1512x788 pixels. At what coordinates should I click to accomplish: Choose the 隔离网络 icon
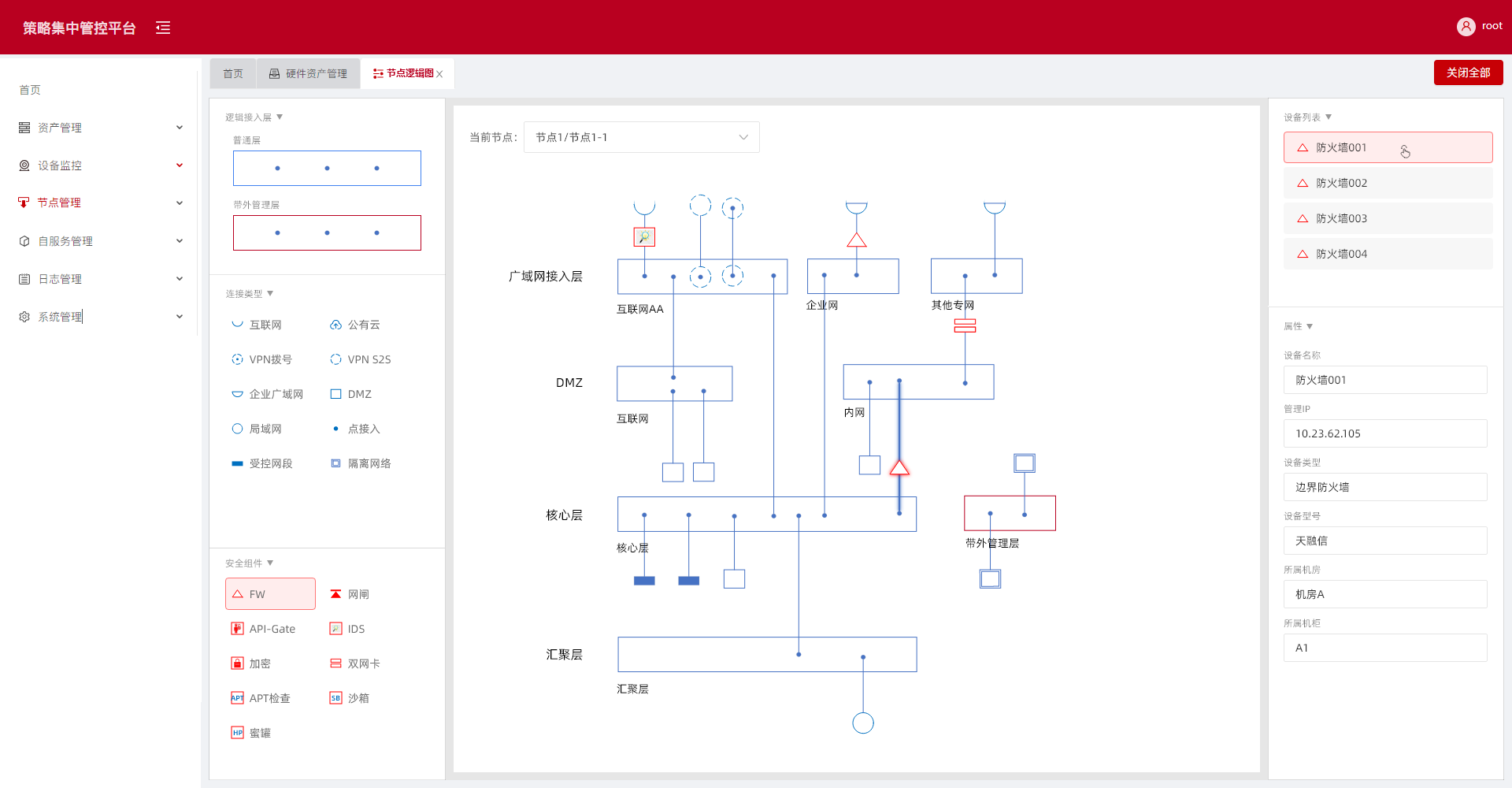(x=335, y=463)
